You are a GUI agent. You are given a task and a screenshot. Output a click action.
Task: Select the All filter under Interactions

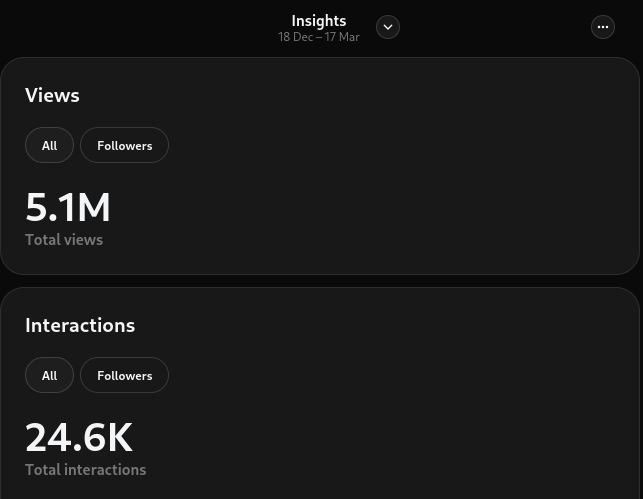[x=49, y=375]
